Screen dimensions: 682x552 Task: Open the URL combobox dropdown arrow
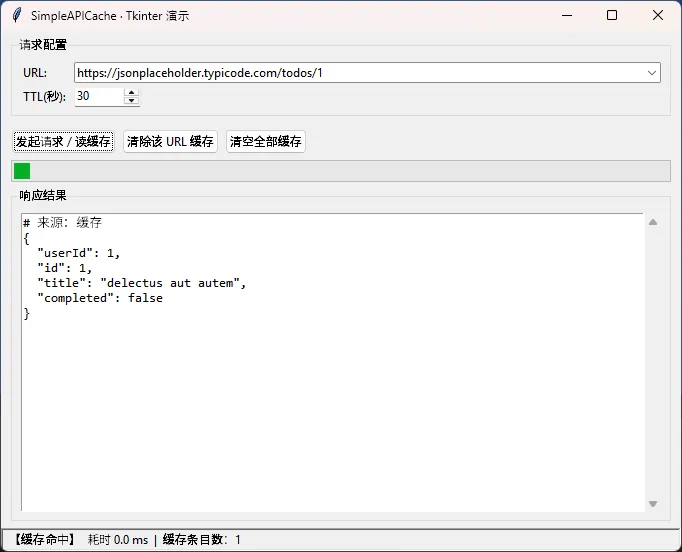652,73
